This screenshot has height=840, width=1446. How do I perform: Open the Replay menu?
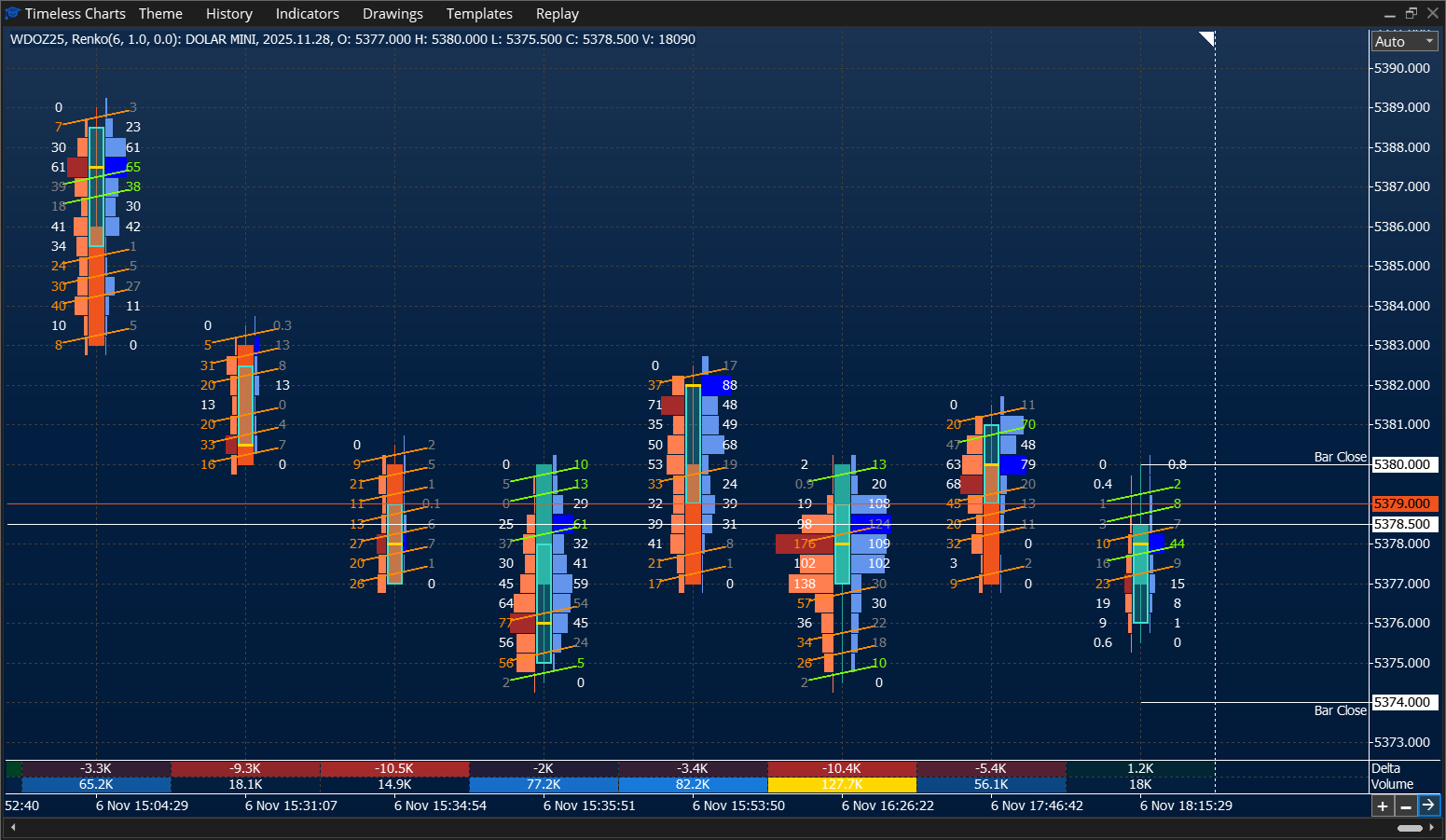point(557,13)
